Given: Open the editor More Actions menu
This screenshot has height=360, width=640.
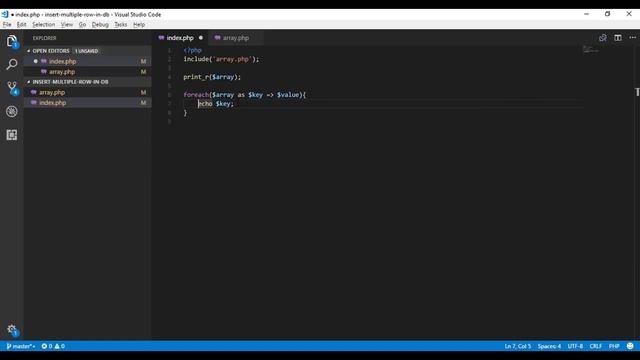Looking at the screenshot, I should click(632, 38).
